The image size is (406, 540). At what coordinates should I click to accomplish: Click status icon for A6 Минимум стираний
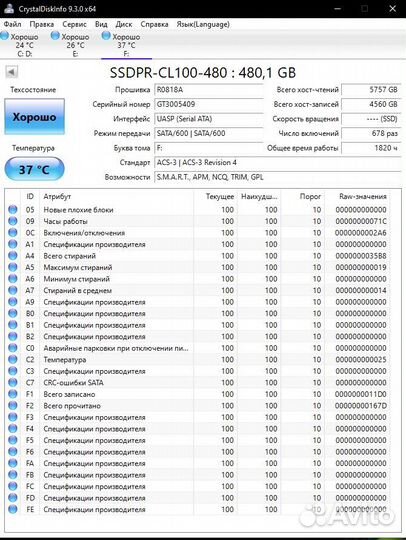click(13, 279)
